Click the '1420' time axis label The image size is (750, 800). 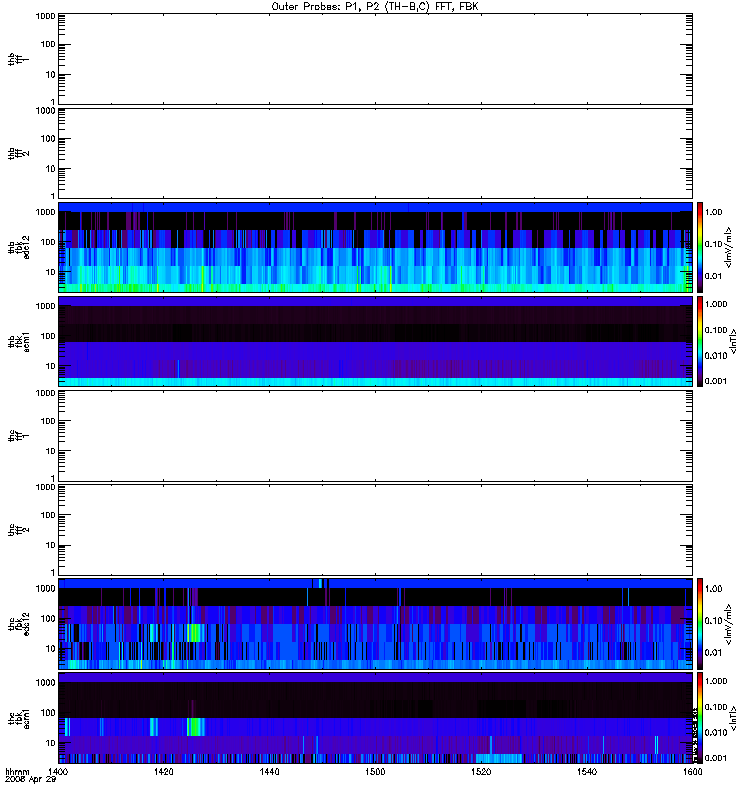tap(163, 771)
